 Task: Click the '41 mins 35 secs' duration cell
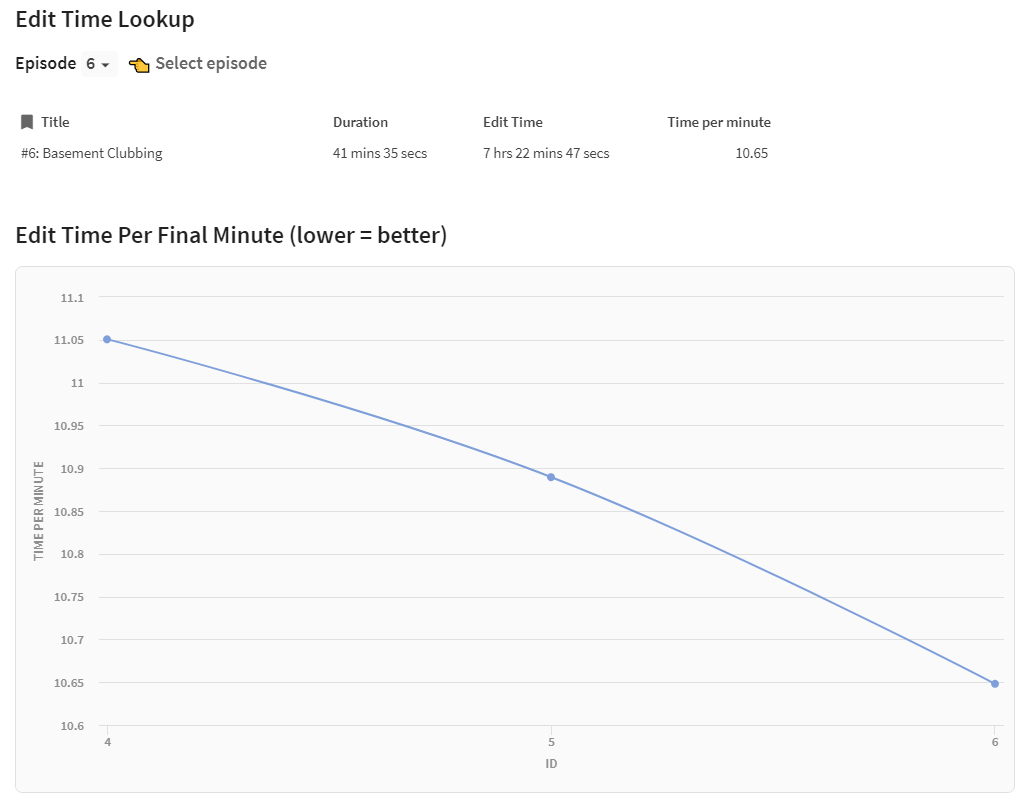click(x=380, y=153)
